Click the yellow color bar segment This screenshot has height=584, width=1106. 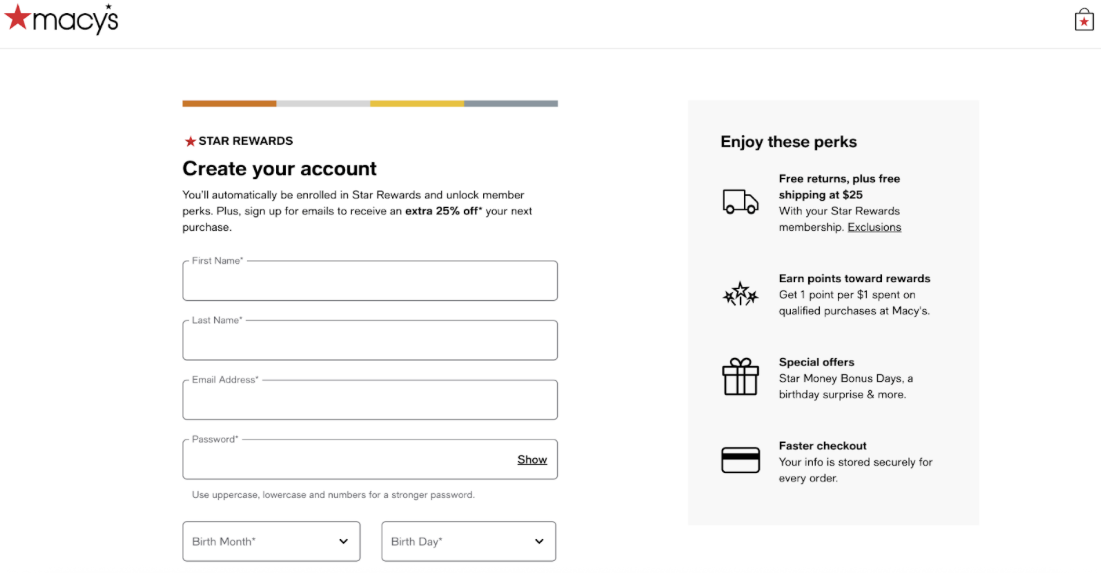pos(416,103)
